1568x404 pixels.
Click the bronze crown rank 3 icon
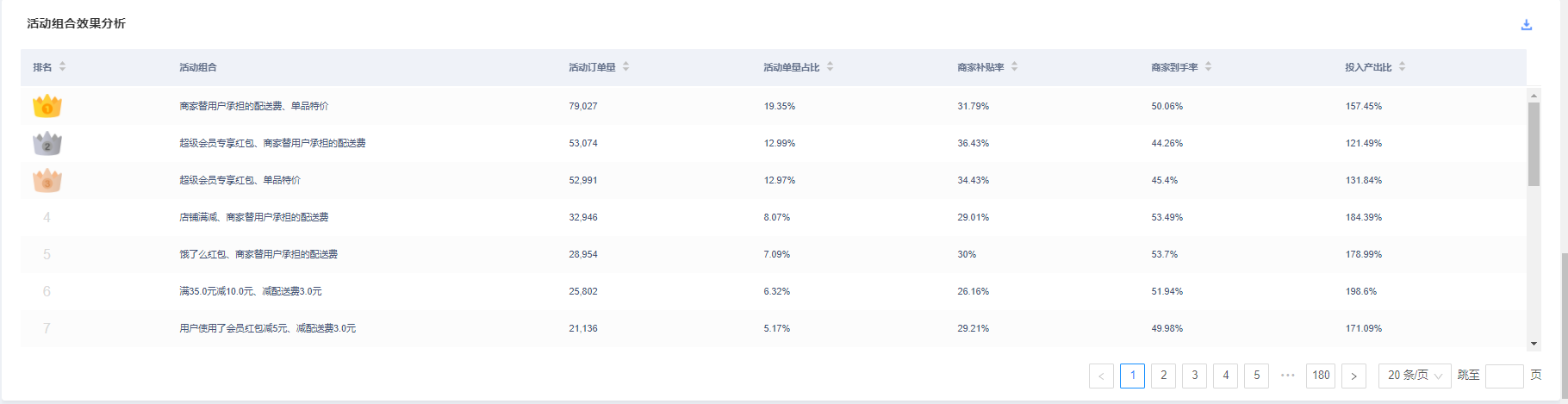coord(47,180)
